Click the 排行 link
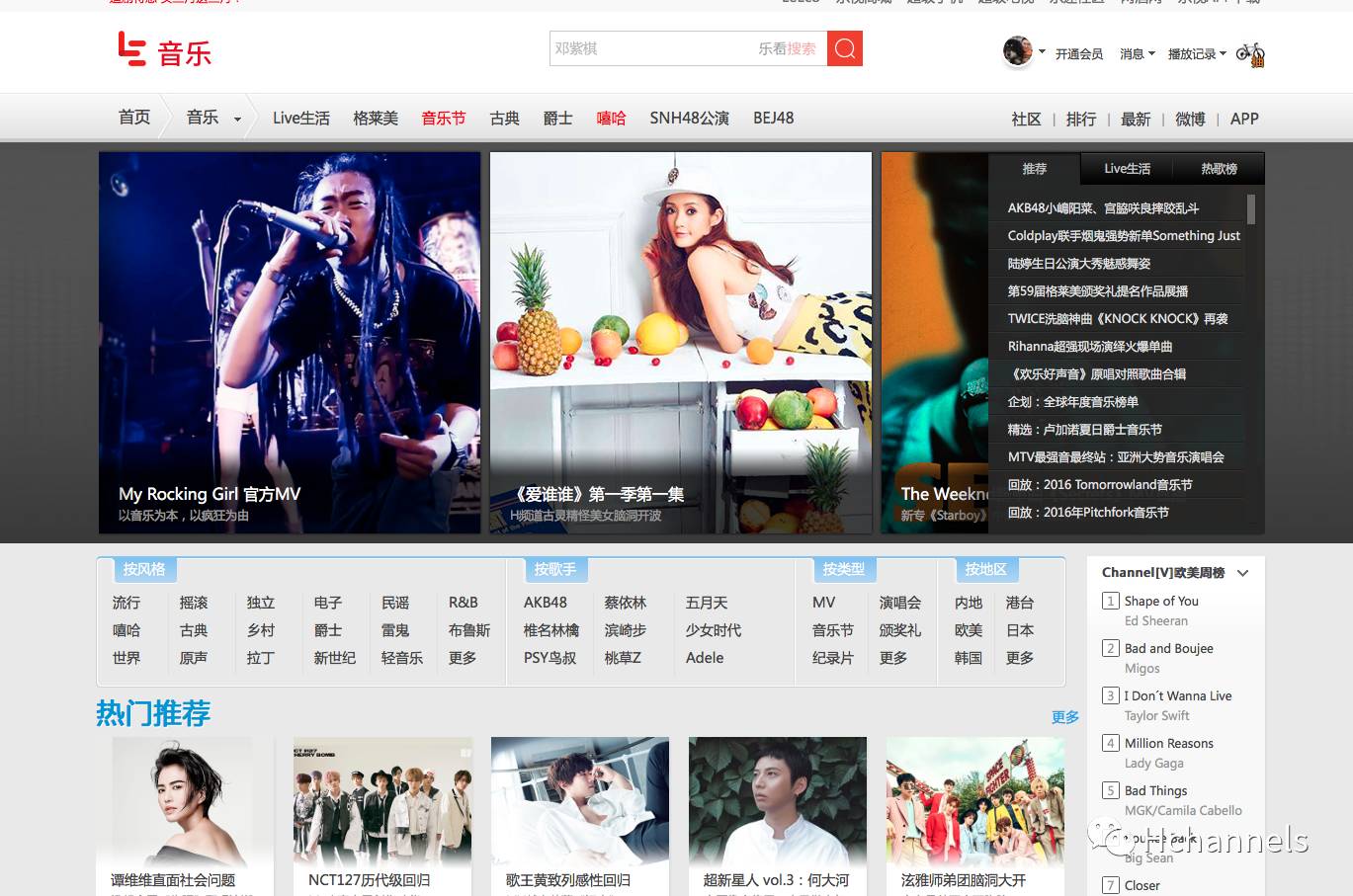The image size is (1353, 896). (1081, 120)
